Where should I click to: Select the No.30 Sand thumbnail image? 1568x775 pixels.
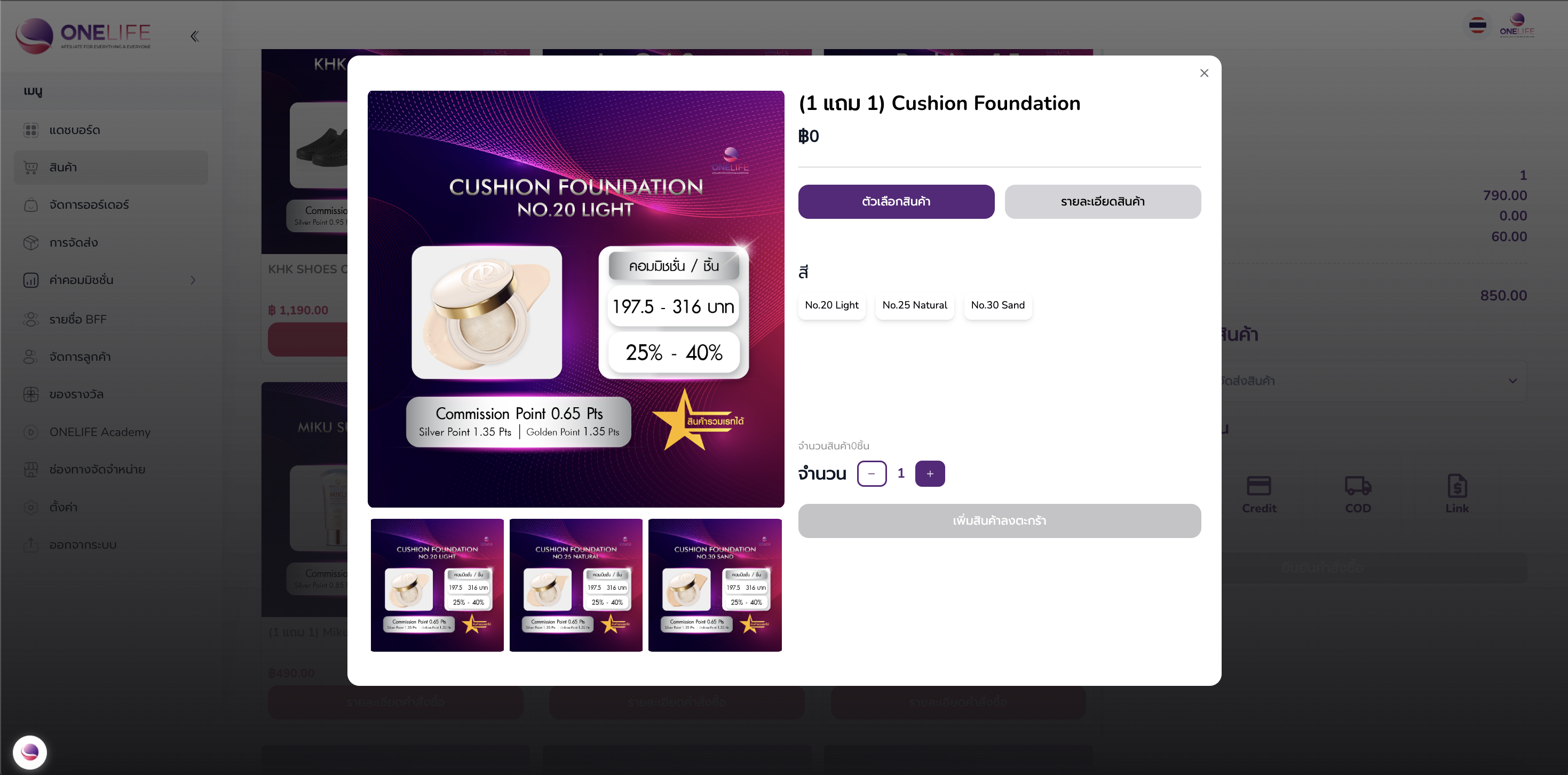tap(715, 585)
